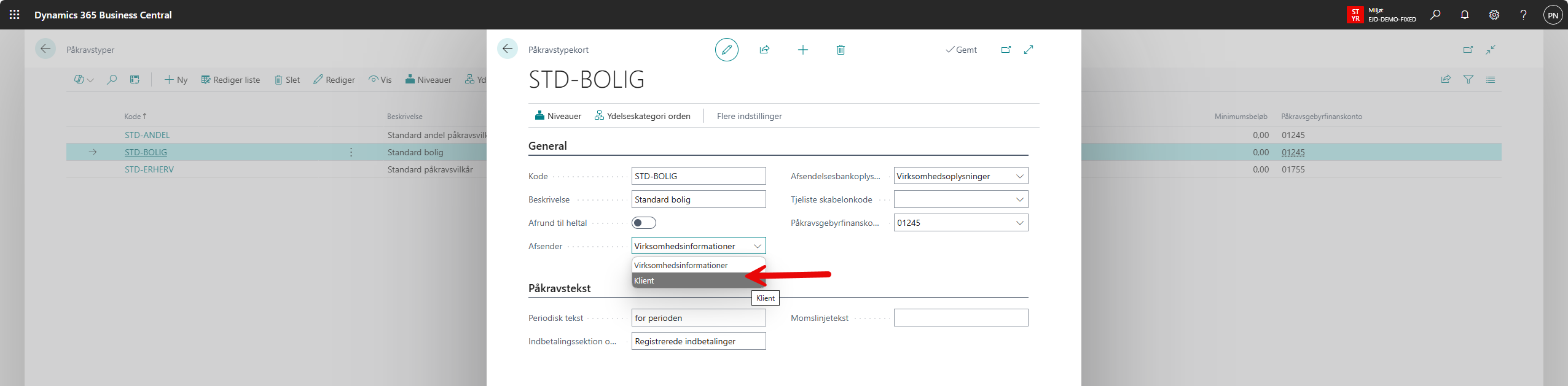Click the Påkravsgebyrfinanskonto column header
1568x386 pixels.
coord(1322,116)
